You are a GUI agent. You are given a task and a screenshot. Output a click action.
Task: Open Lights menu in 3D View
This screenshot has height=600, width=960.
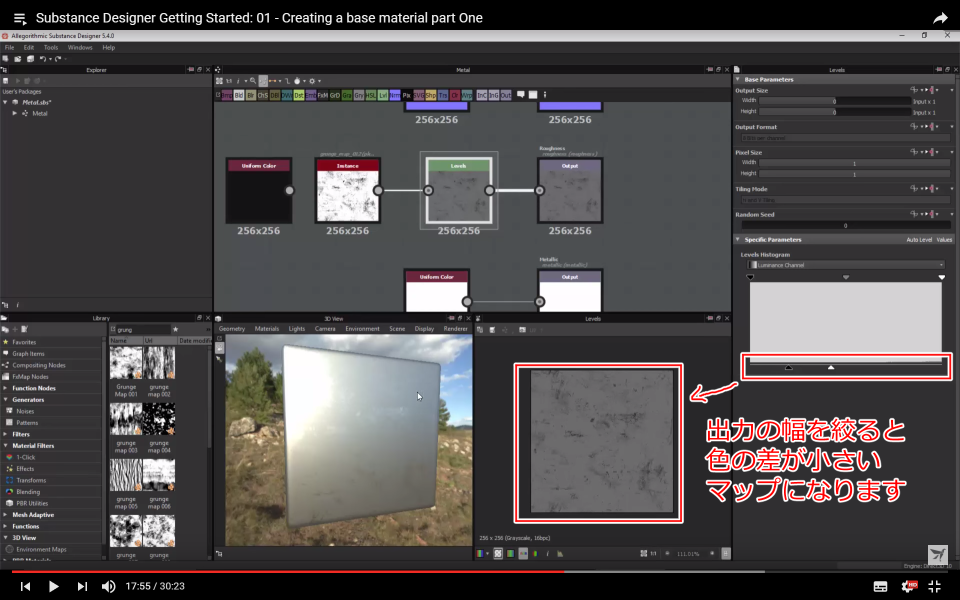(297, 329)
